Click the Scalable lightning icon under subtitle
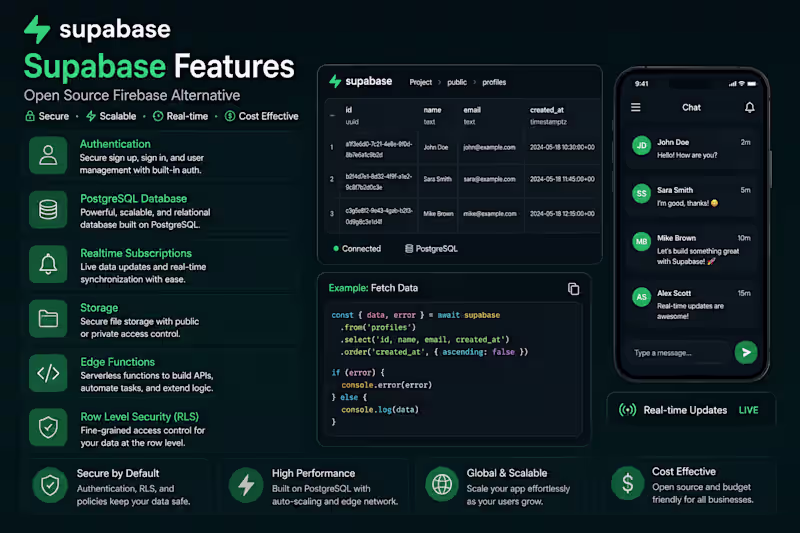The height and width of the screenshot is (533, 800). click(91, 116)
